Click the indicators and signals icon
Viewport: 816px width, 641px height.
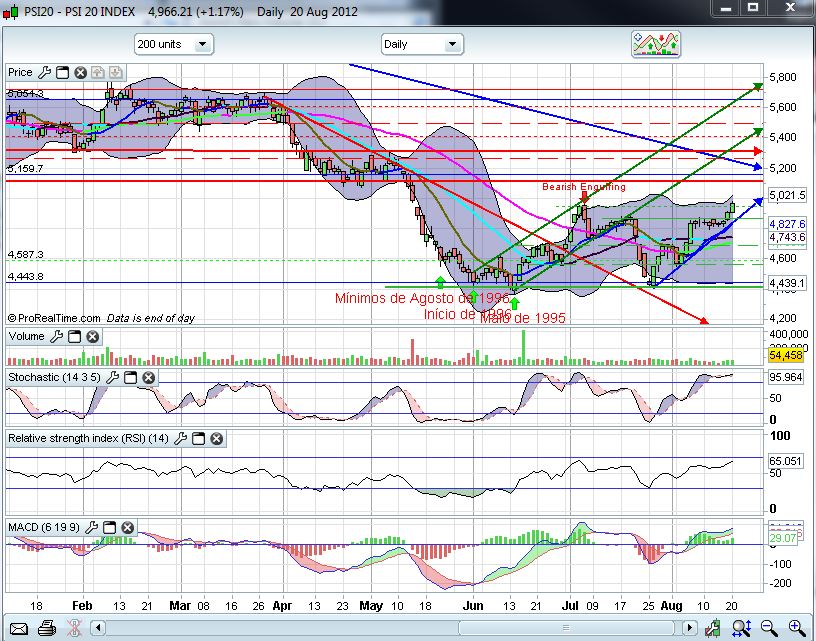[656, 44]
